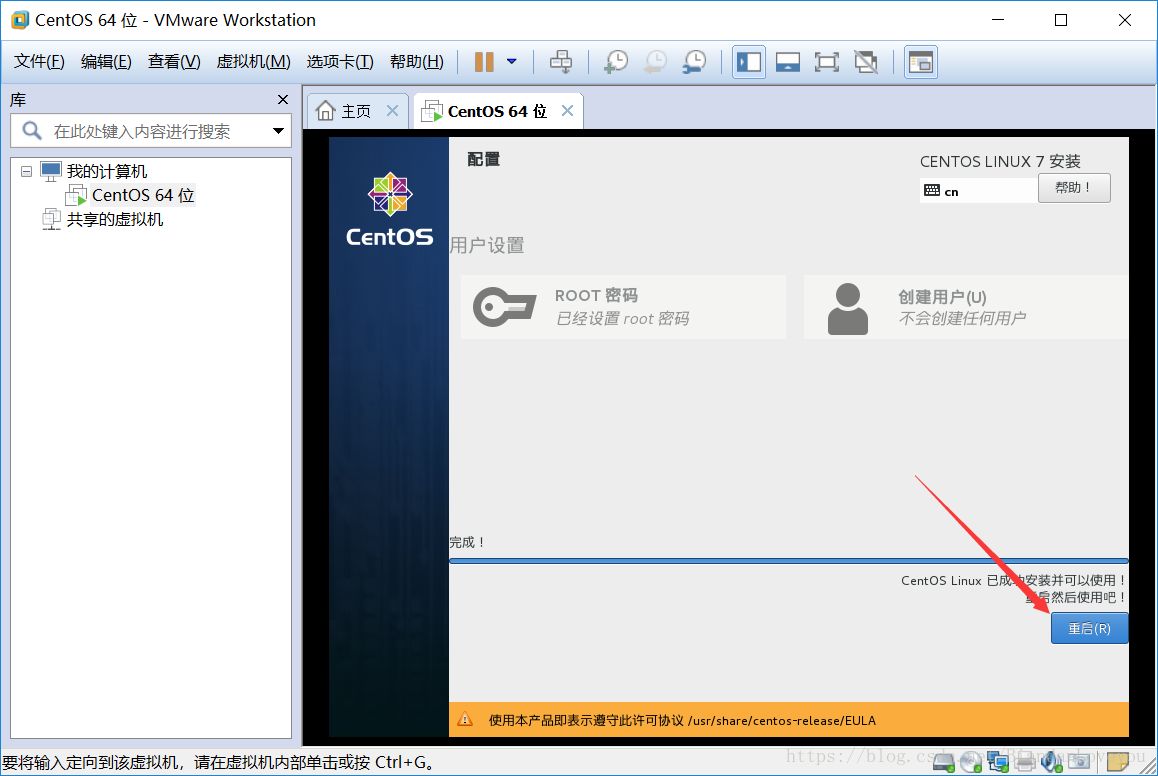Minimize the VMware Workstation window
1158x776 pixels.
point(998,20)
